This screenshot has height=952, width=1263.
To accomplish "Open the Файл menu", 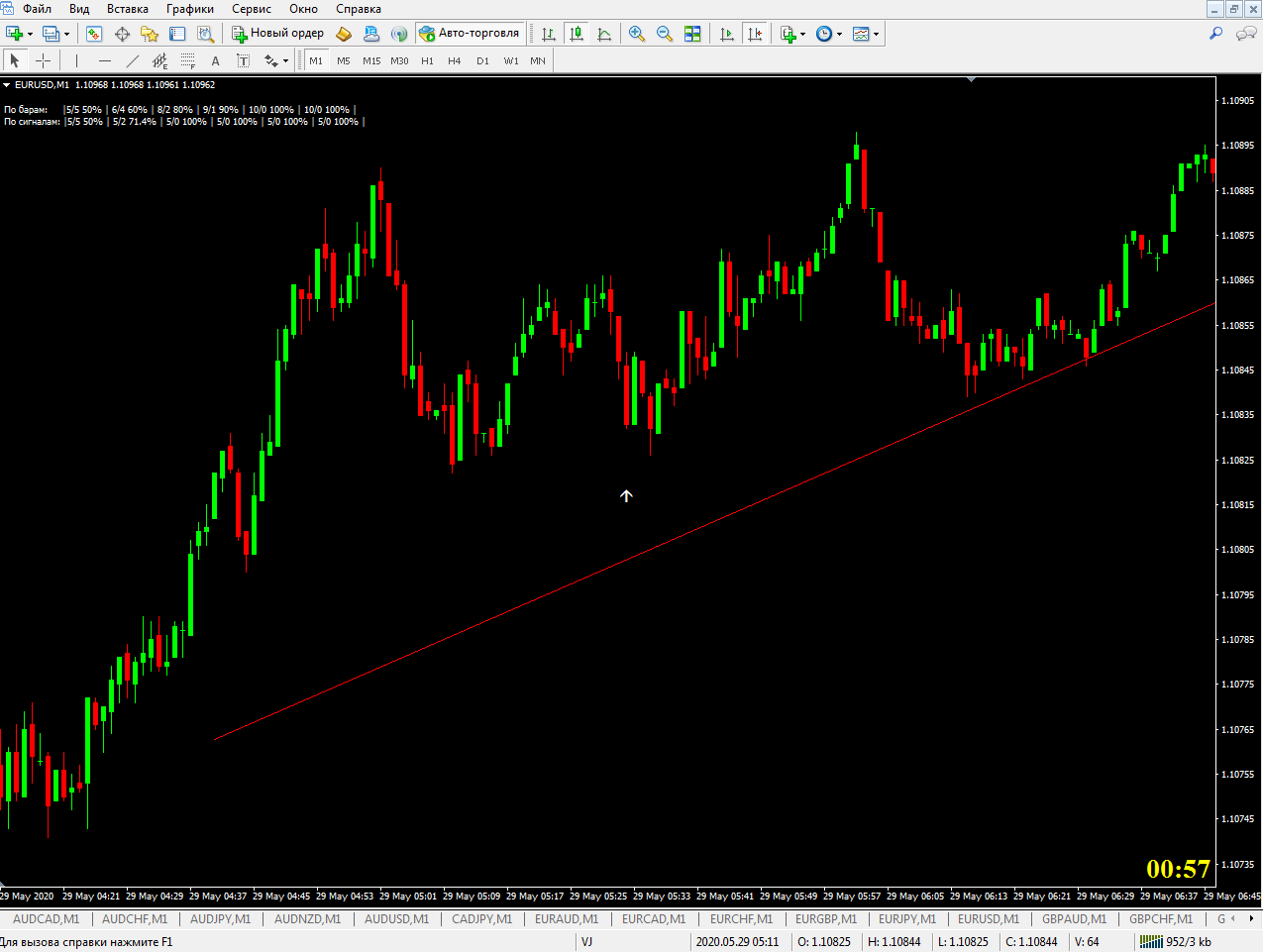I will [x=37, y=9].
